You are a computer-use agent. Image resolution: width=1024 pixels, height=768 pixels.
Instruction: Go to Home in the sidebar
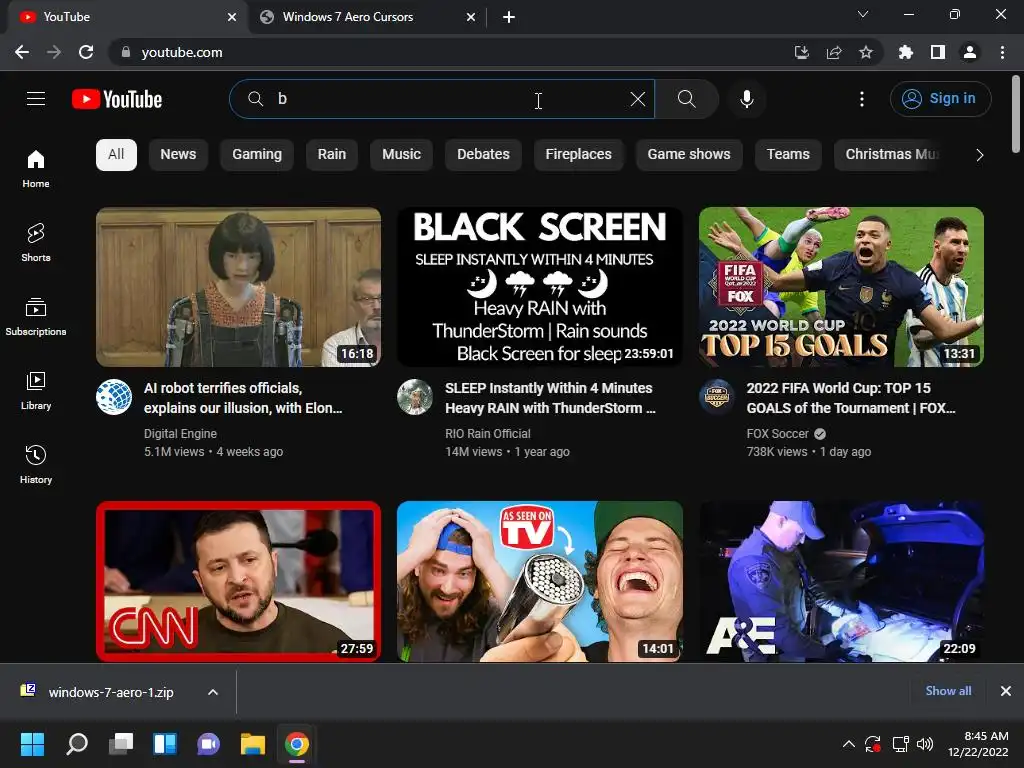coord(36,168)
